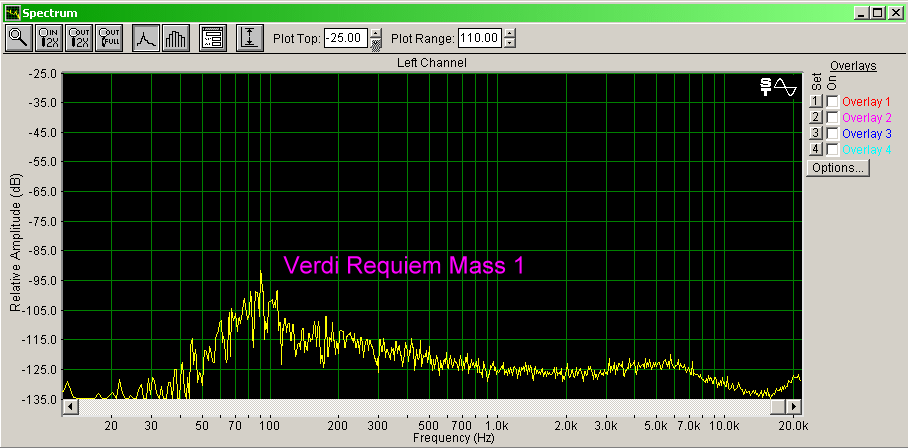Viewport: 908px width, 448px height.
Task: Enable the Overlay 2 checkbox
Action: coord(832,117)
